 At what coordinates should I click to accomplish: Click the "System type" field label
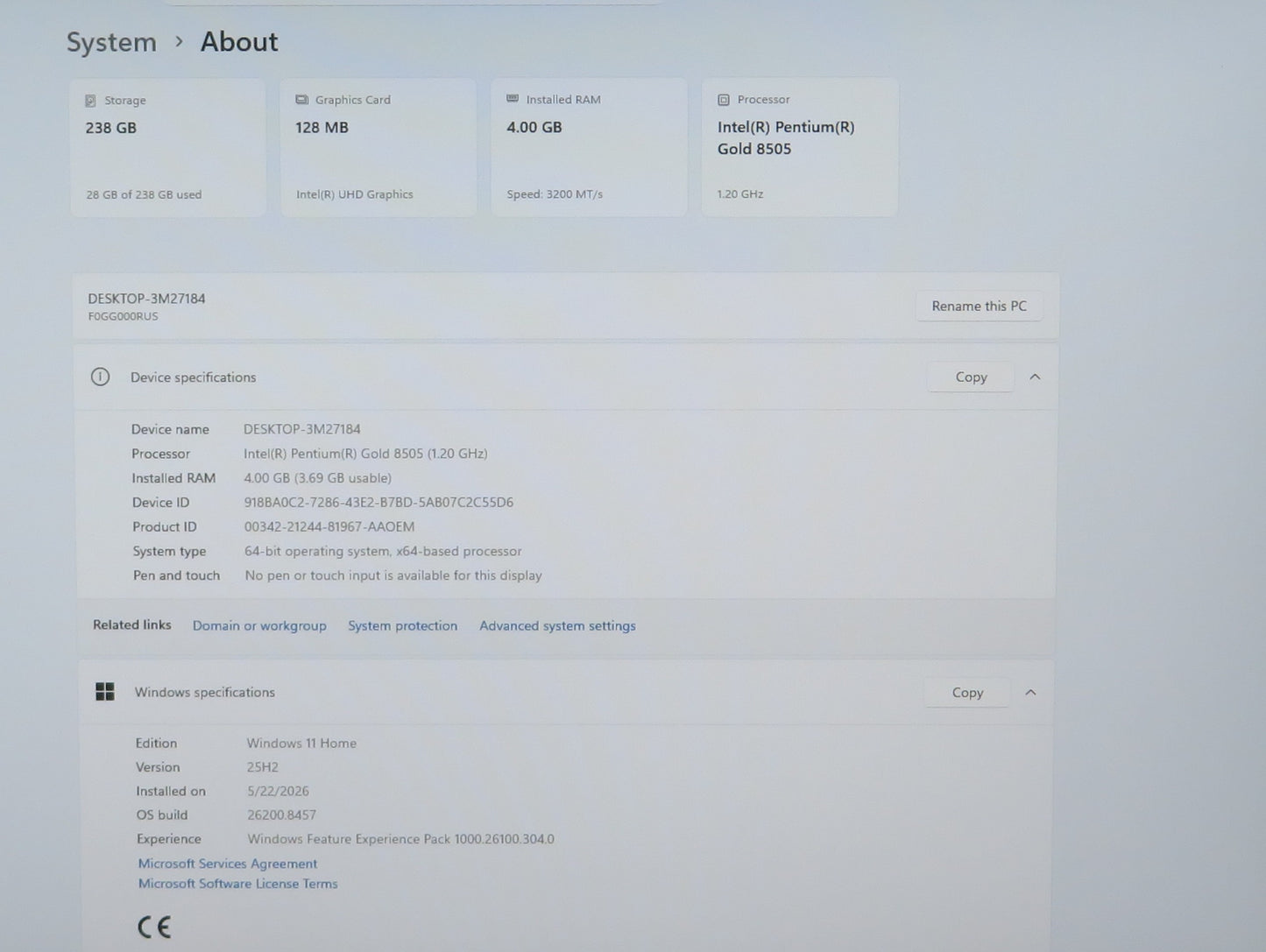tap(170, 551)
